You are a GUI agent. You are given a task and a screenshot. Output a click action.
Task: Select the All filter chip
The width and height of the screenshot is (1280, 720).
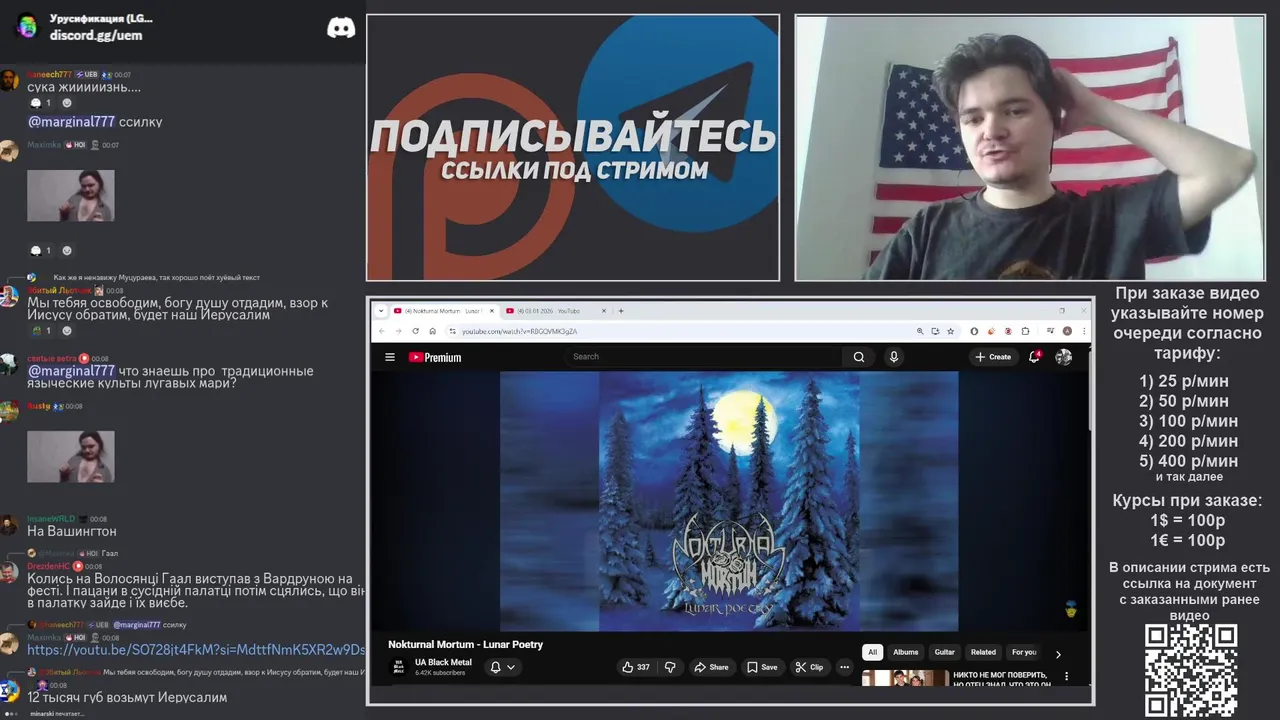pos(872,652)
